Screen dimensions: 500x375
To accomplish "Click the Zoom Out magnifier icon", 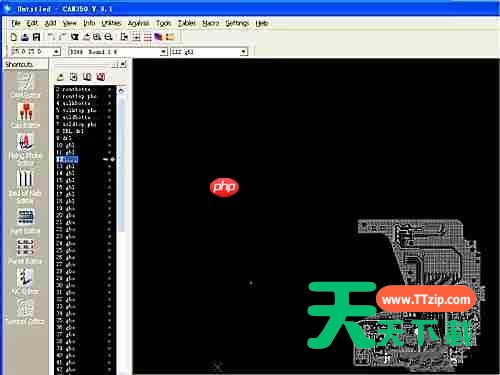I will 108,37.
